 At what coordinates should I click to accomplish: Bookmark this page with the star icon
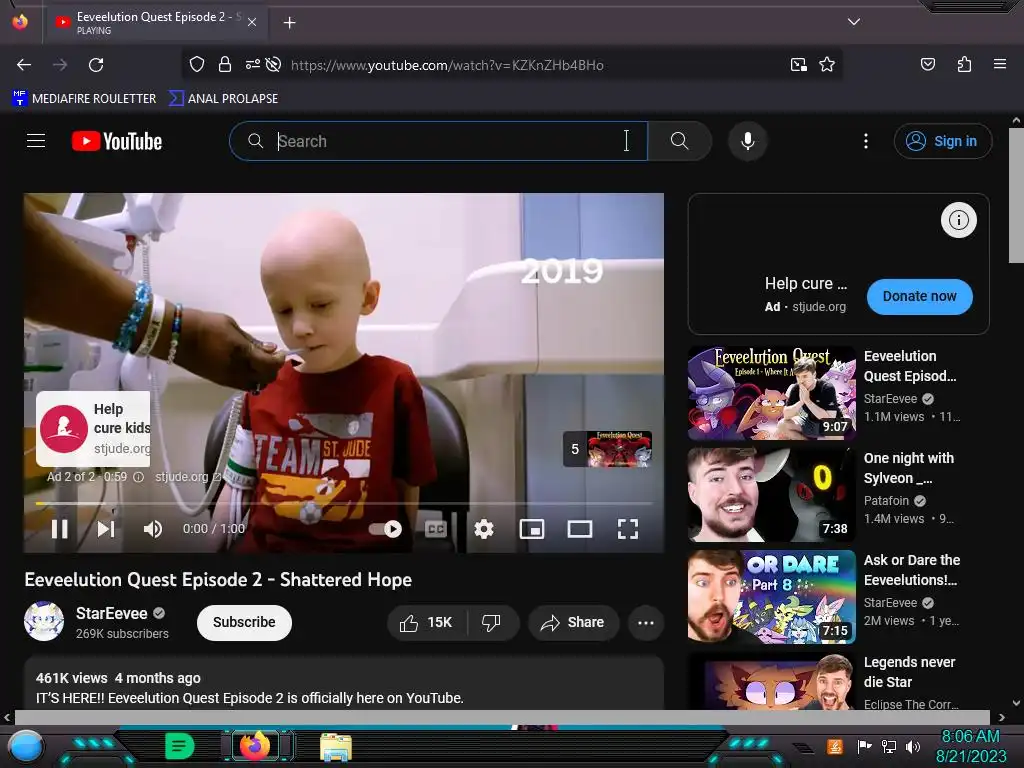827,65
